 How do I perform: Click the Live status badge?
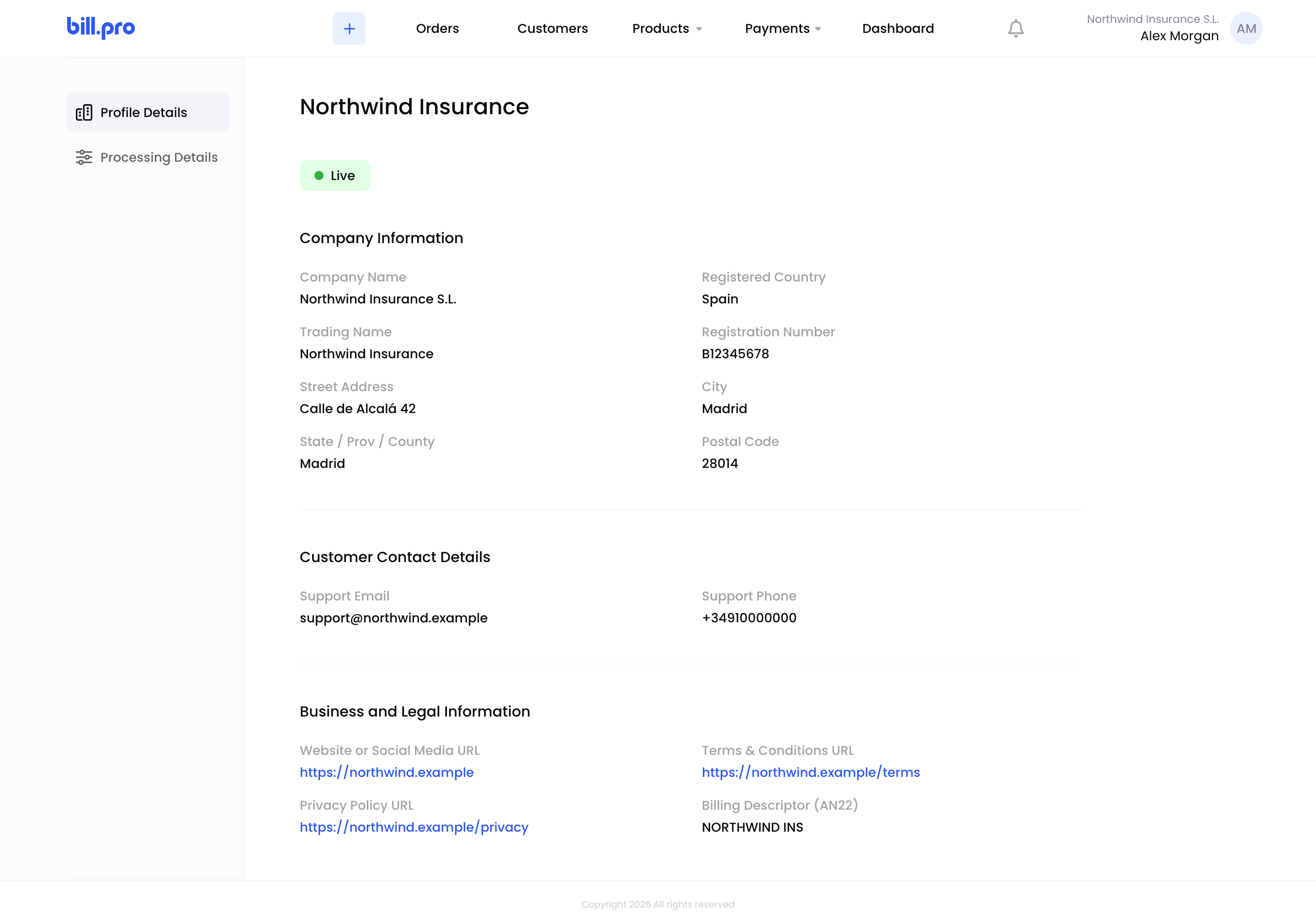coord(335,175)
